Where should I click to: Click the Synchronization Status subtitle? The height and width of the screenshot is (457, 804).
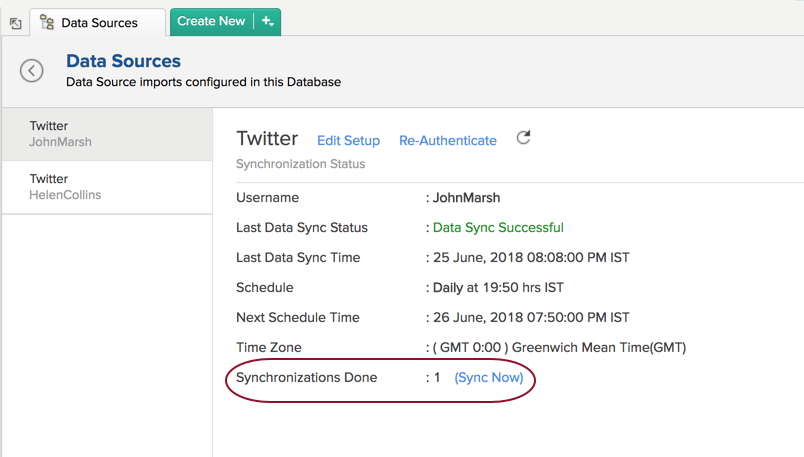click(x=300, y=164)
